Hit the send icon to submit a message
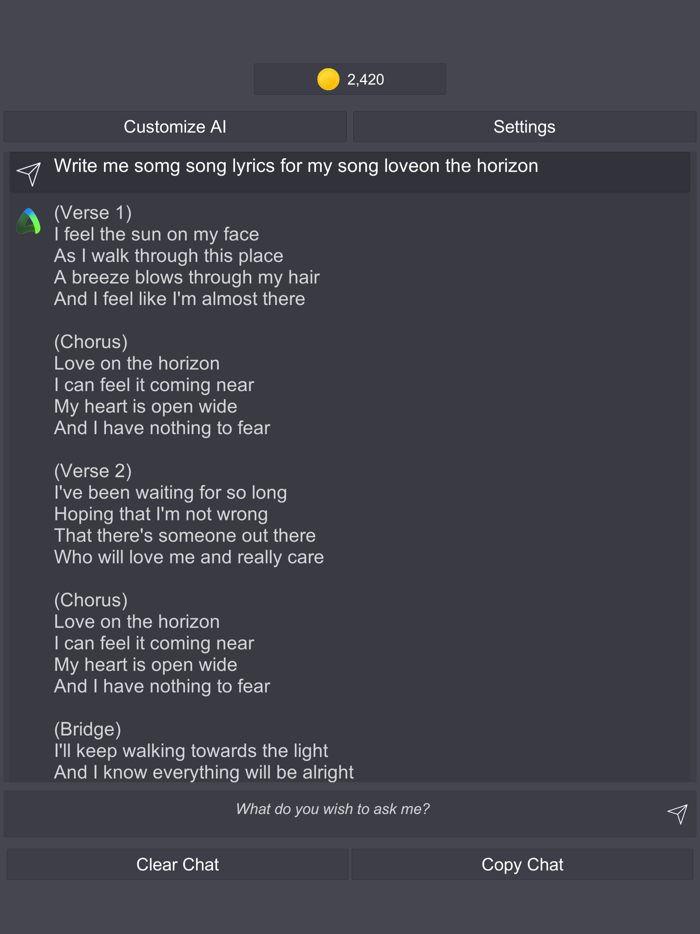 coord(676,813)
